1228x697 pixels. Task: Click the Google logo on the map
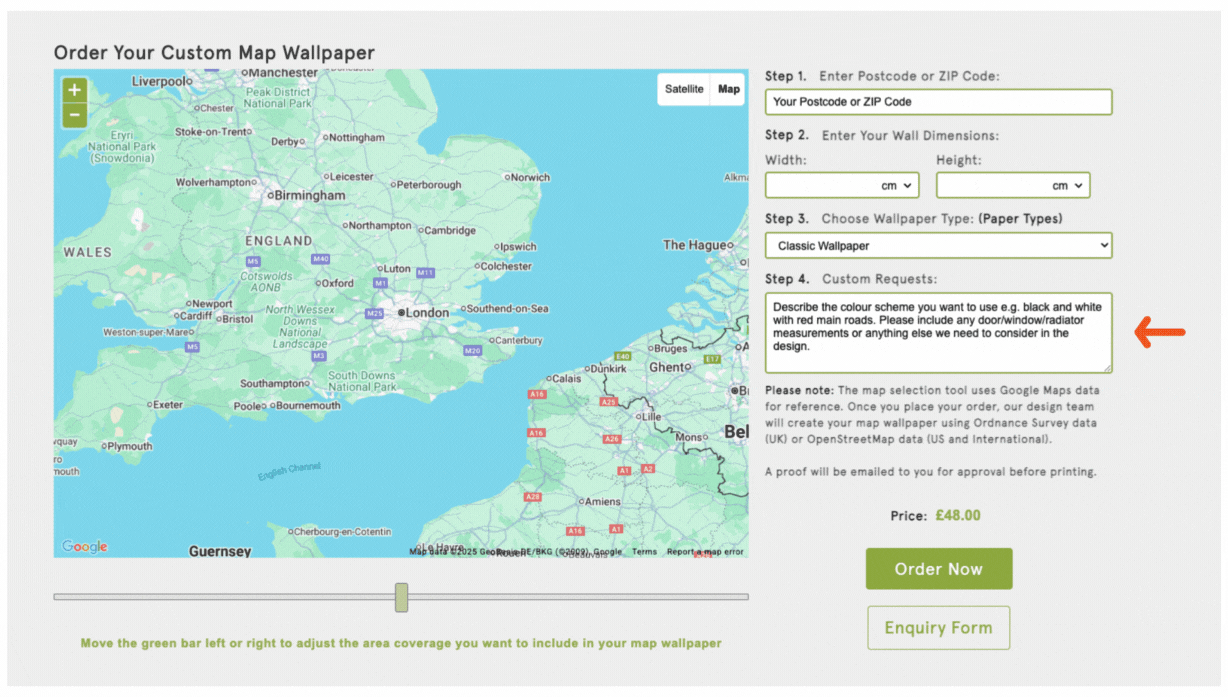(85, 546)
